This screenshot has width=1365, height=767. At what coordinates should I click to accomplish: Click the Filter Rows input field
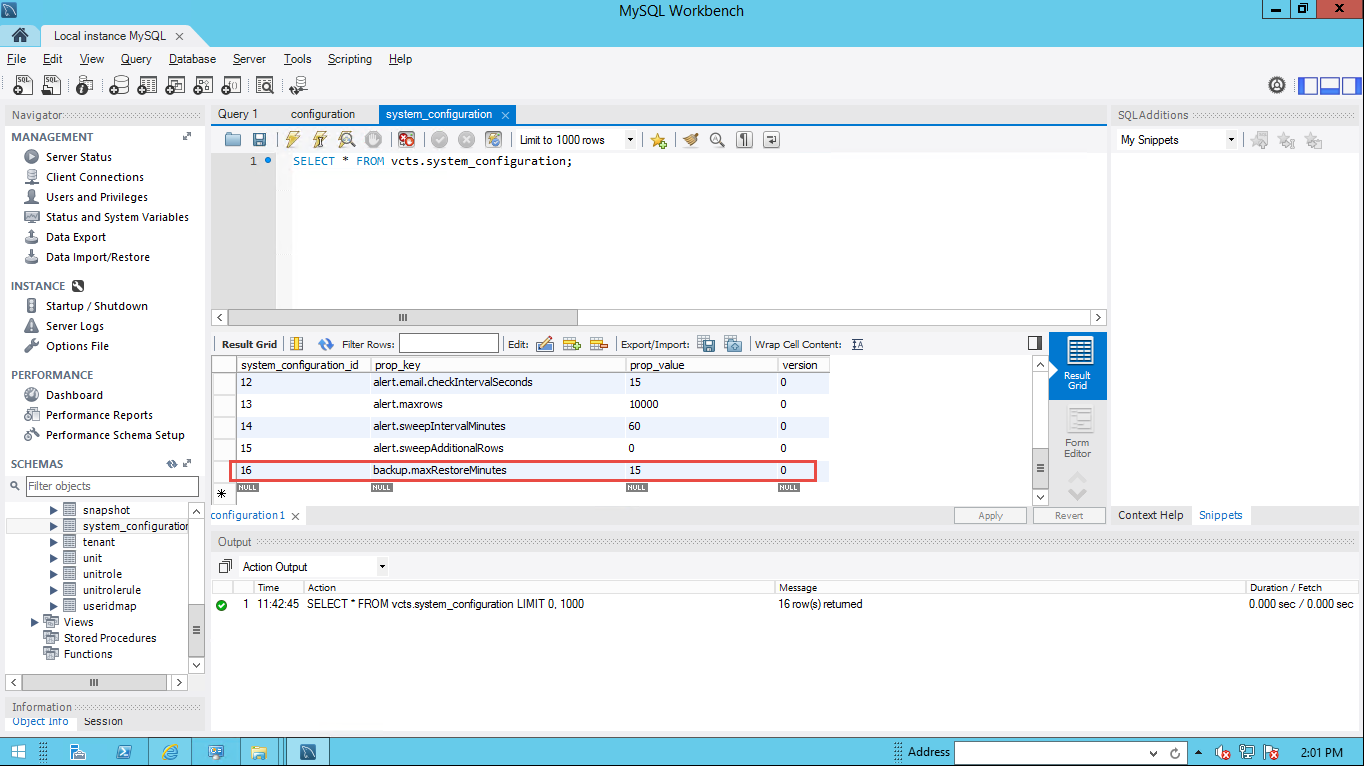click(448, 344)
